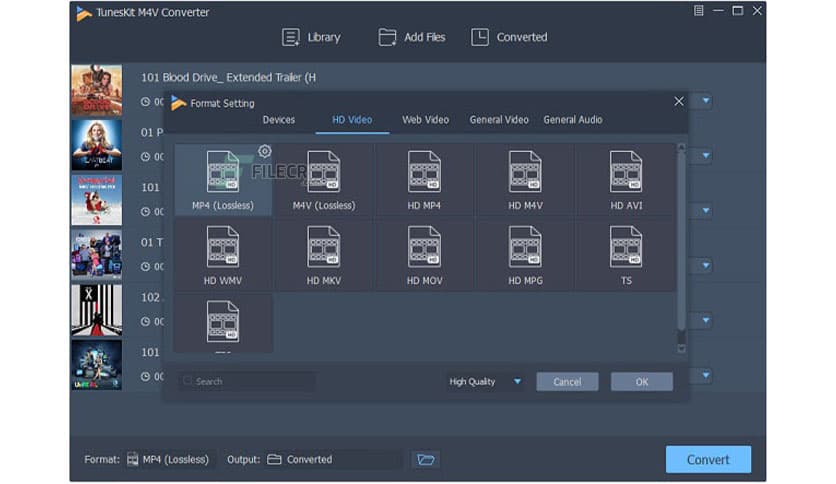This screenshot has width=836, height=484.
Task: Confirm format with OK button
Action: click(641, 382)
